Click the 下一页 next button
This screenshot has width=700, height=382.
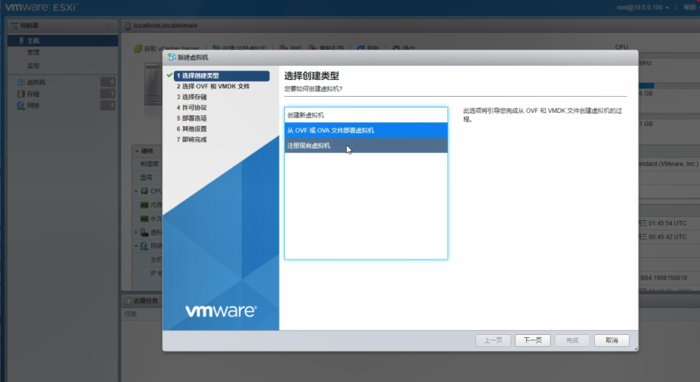tap(533, 340)
